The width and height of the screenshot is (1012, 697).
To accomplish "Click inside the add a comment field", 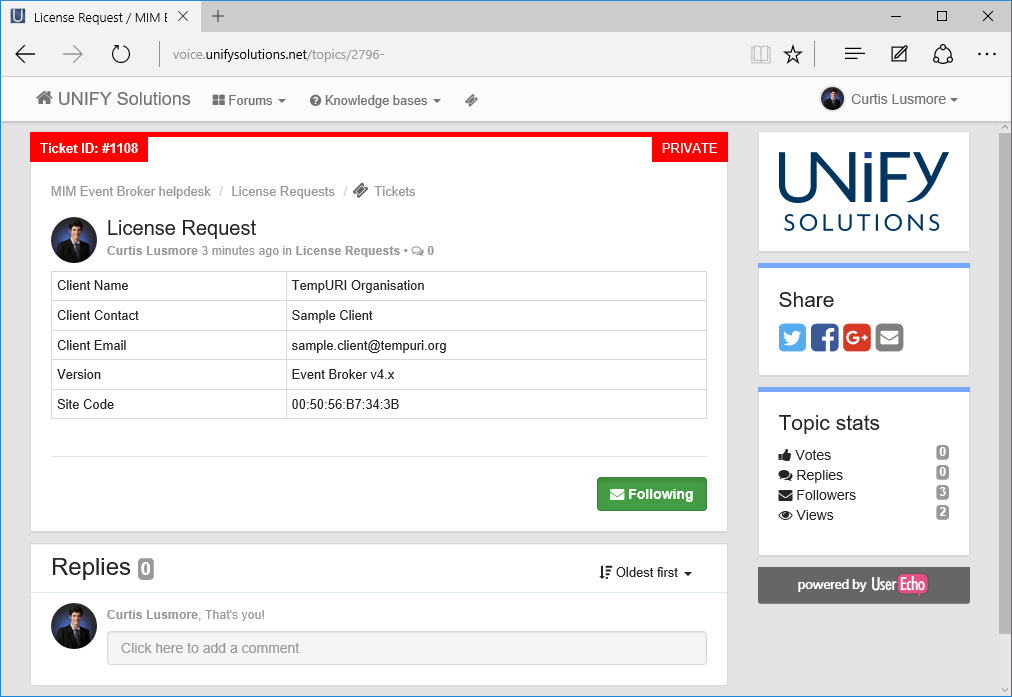I will 407,648.
